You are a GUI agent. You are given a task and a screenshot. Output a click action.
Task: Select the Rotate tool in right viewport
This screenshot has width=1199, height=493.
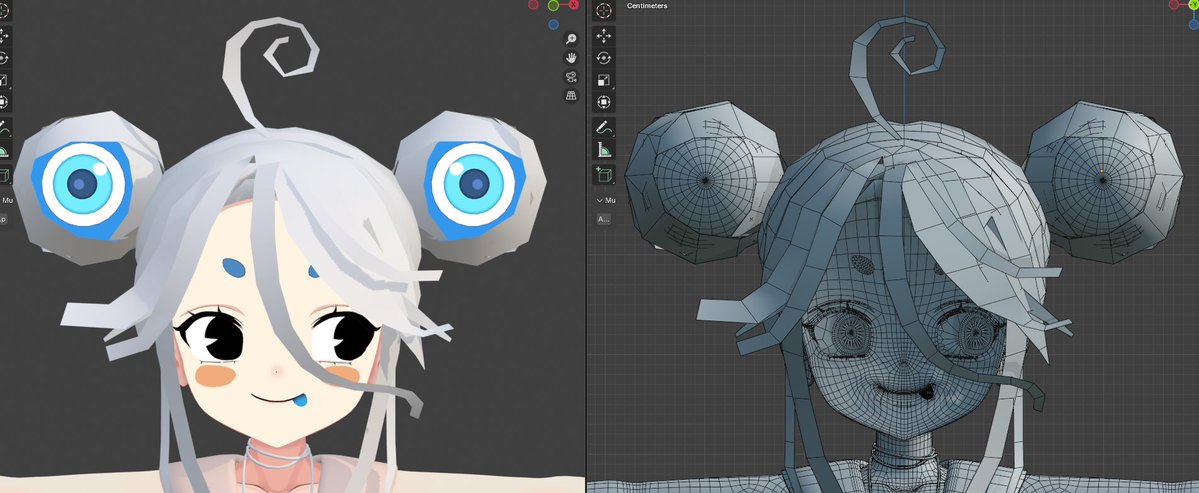click(603, 58)
